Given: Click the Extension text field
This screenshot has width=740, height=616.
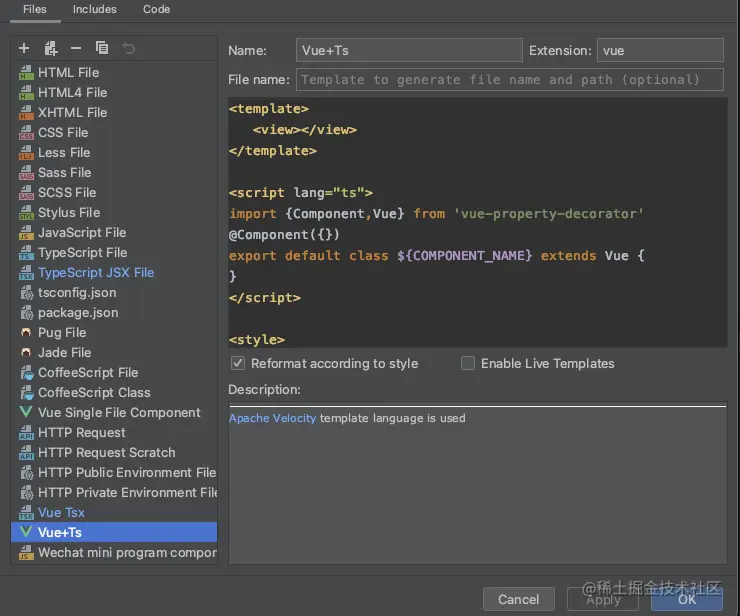Looking at the screenshot, I should pos(659,50).
